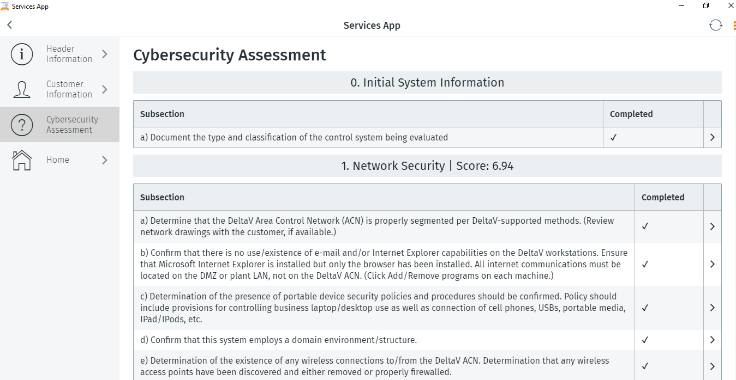Click the Services App title bar icon
The image size is (736, 380).
pyautogui.click(x=4, y=6)
